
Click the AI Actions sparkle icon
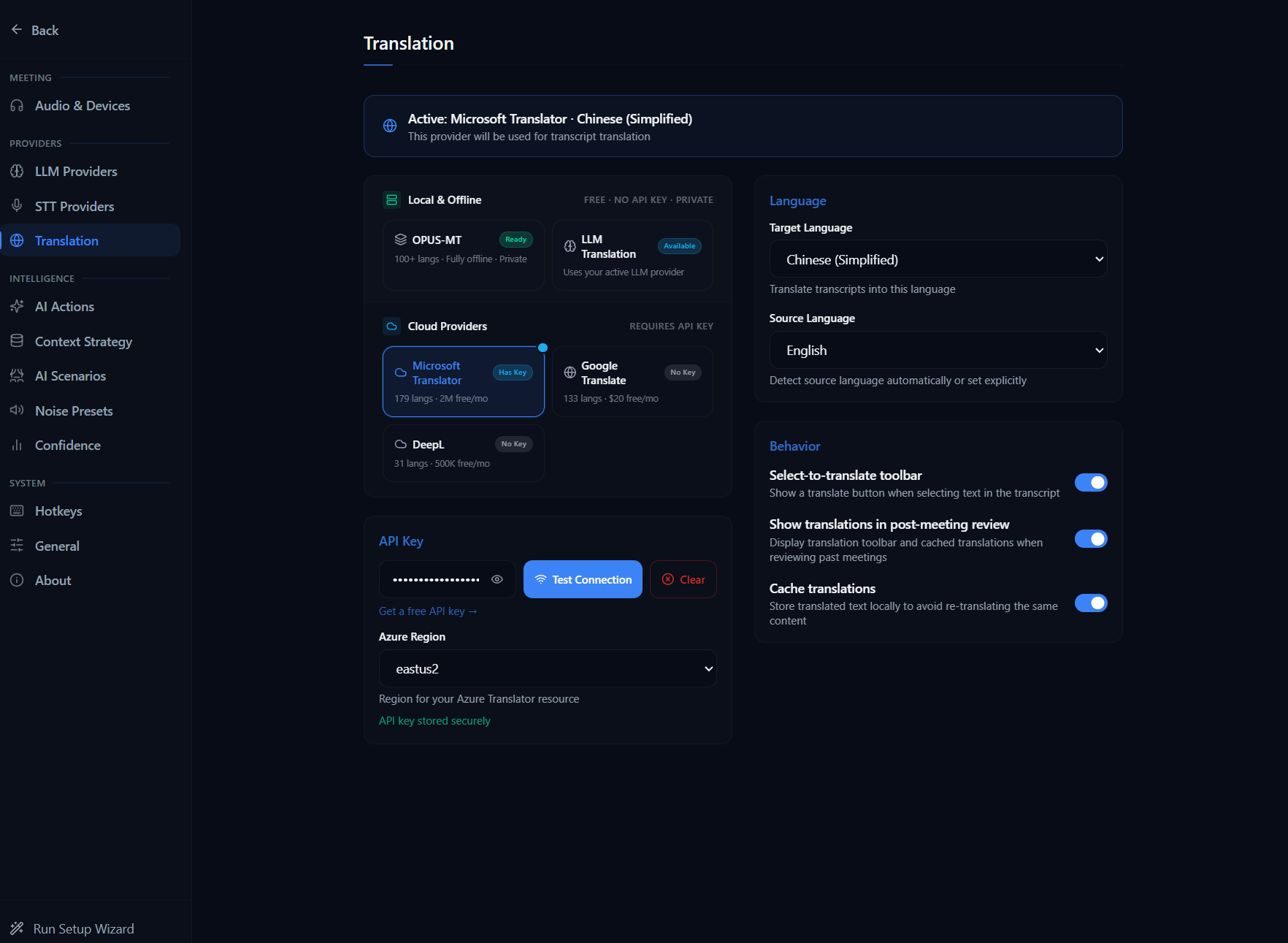[x=17, y=307]
